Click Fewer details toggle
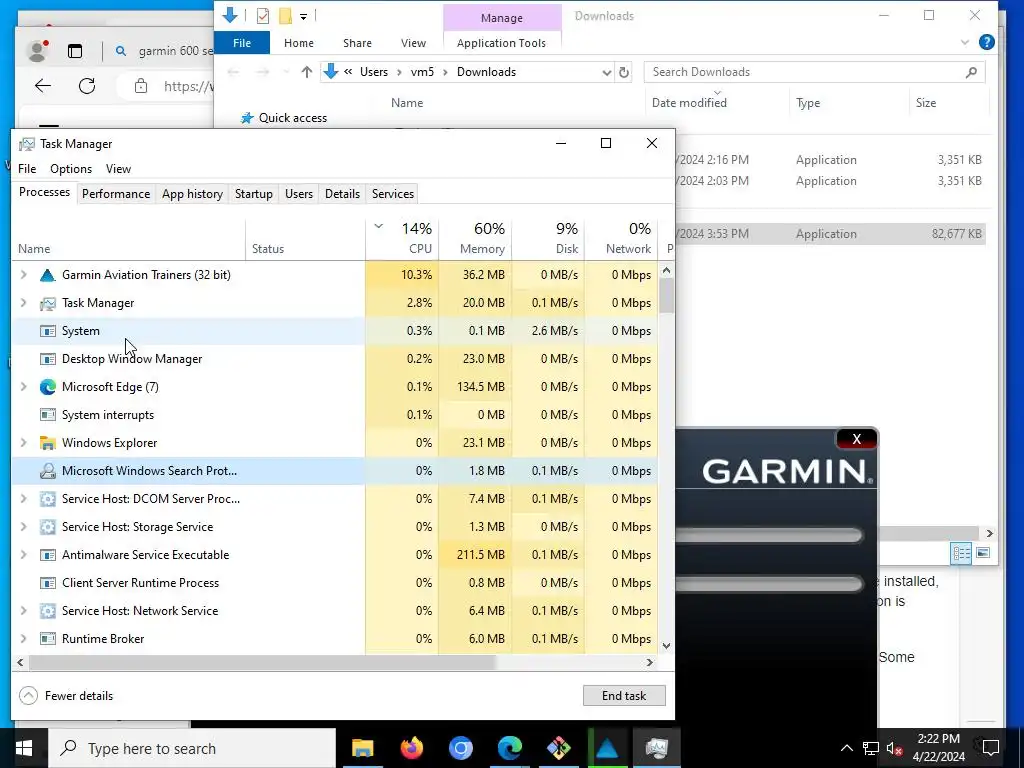 point(66,696)
